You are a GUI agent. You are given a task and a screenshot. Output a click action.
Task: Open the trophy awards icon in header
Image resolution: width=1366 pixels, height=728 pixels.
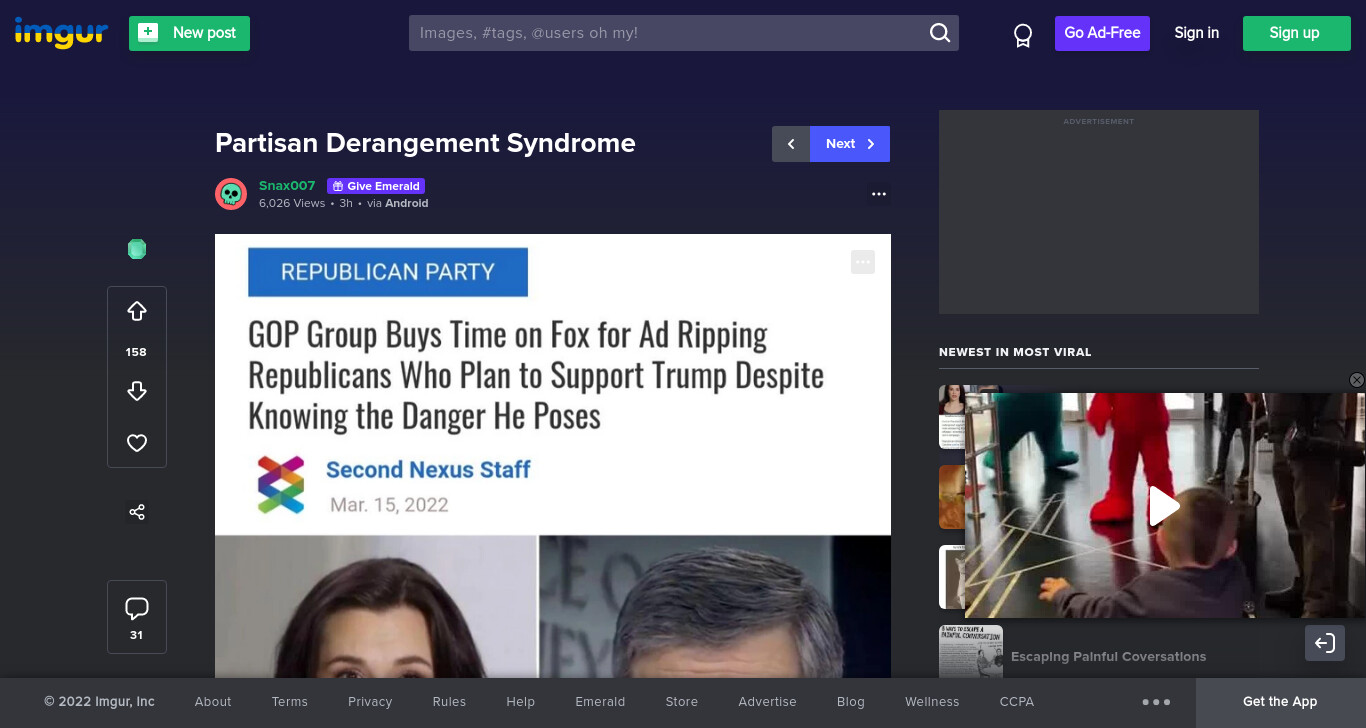tap(1023, 36)
